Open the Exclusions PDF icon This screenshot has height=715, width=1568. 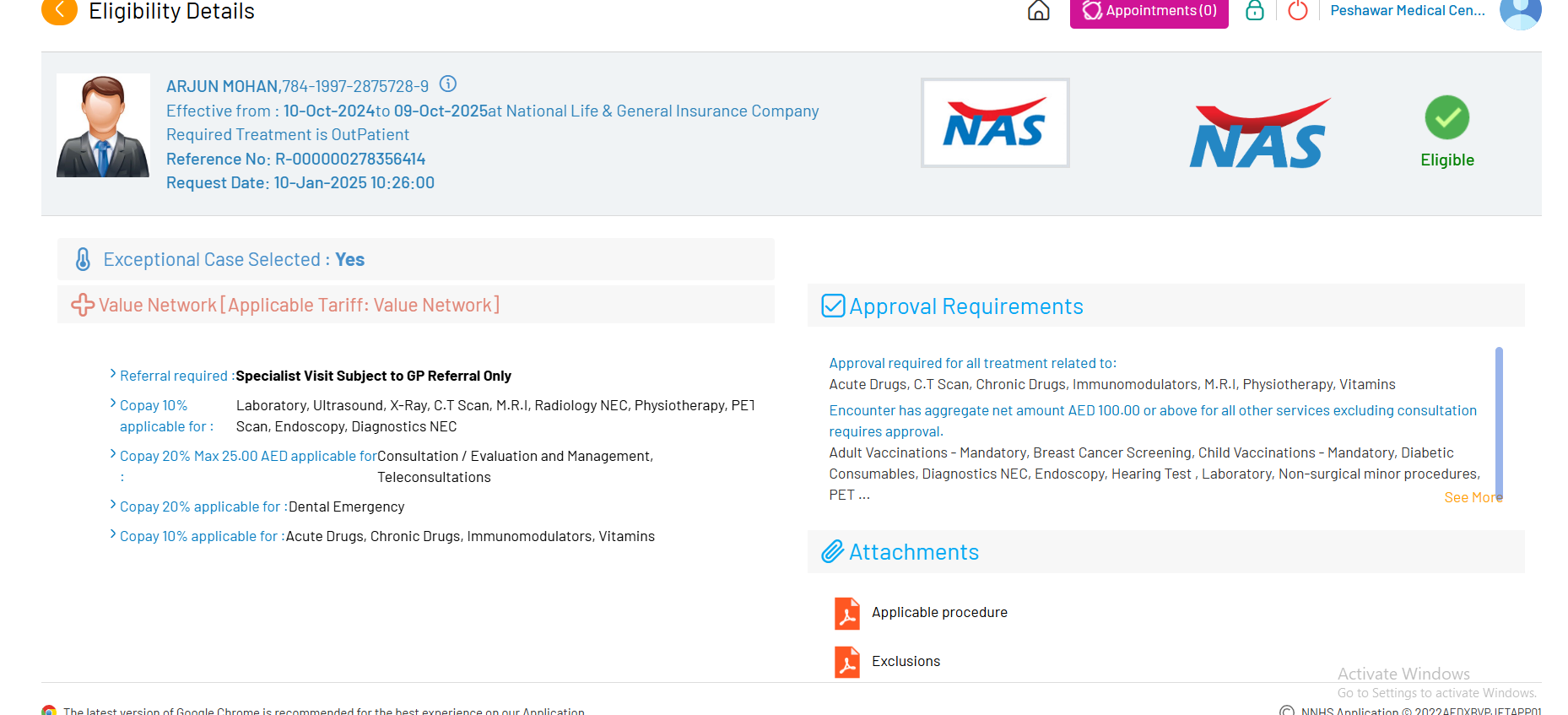(847, 663)
